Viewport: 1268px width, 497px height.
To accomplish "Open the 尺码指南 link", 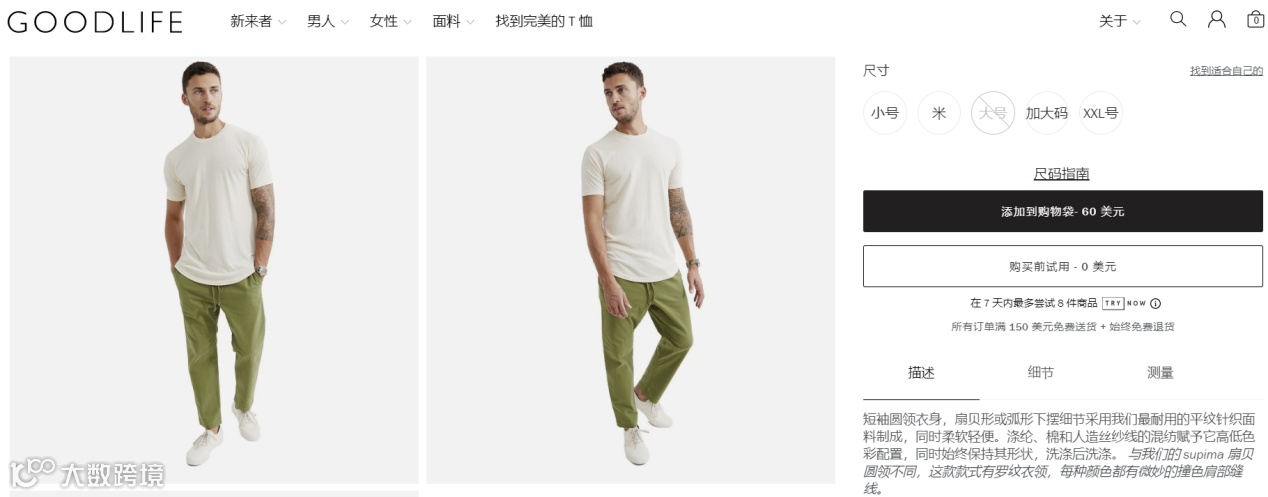I will (x=1062, y=174).
